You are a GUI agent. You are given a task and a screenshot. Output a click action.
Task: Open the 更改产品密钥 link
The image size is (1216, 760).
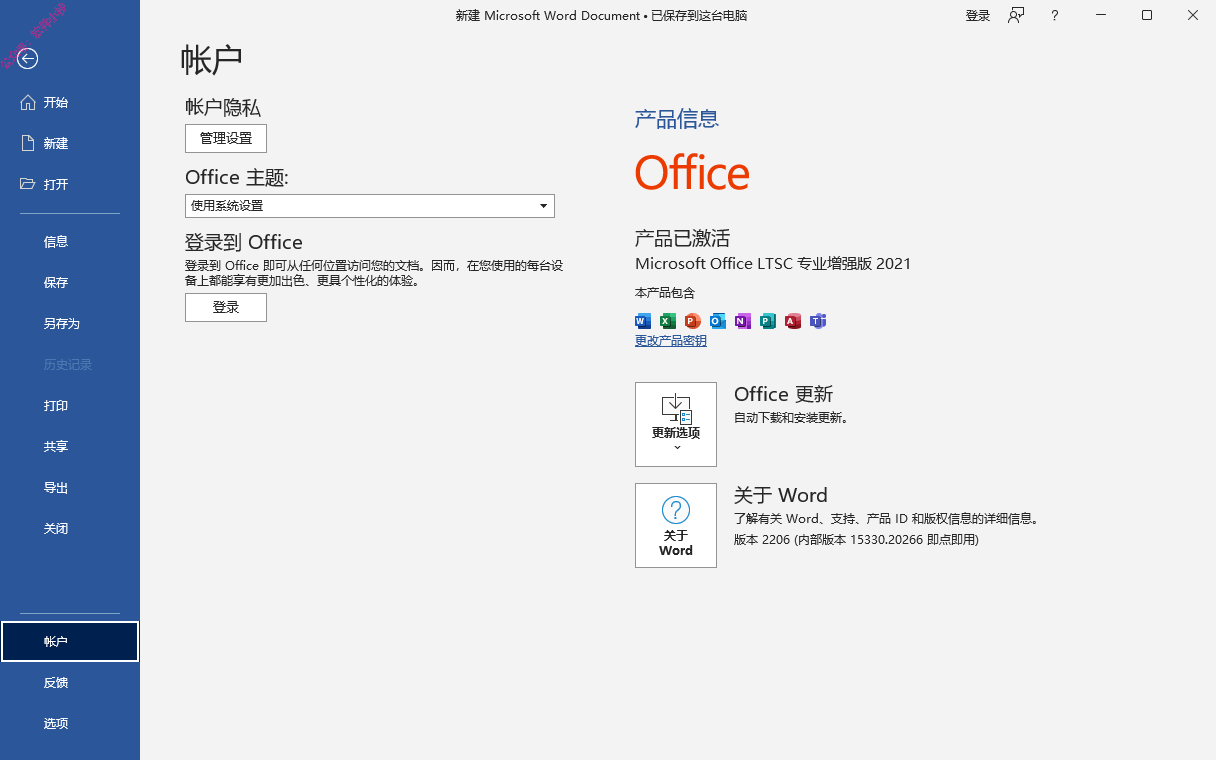coord(671,340)
